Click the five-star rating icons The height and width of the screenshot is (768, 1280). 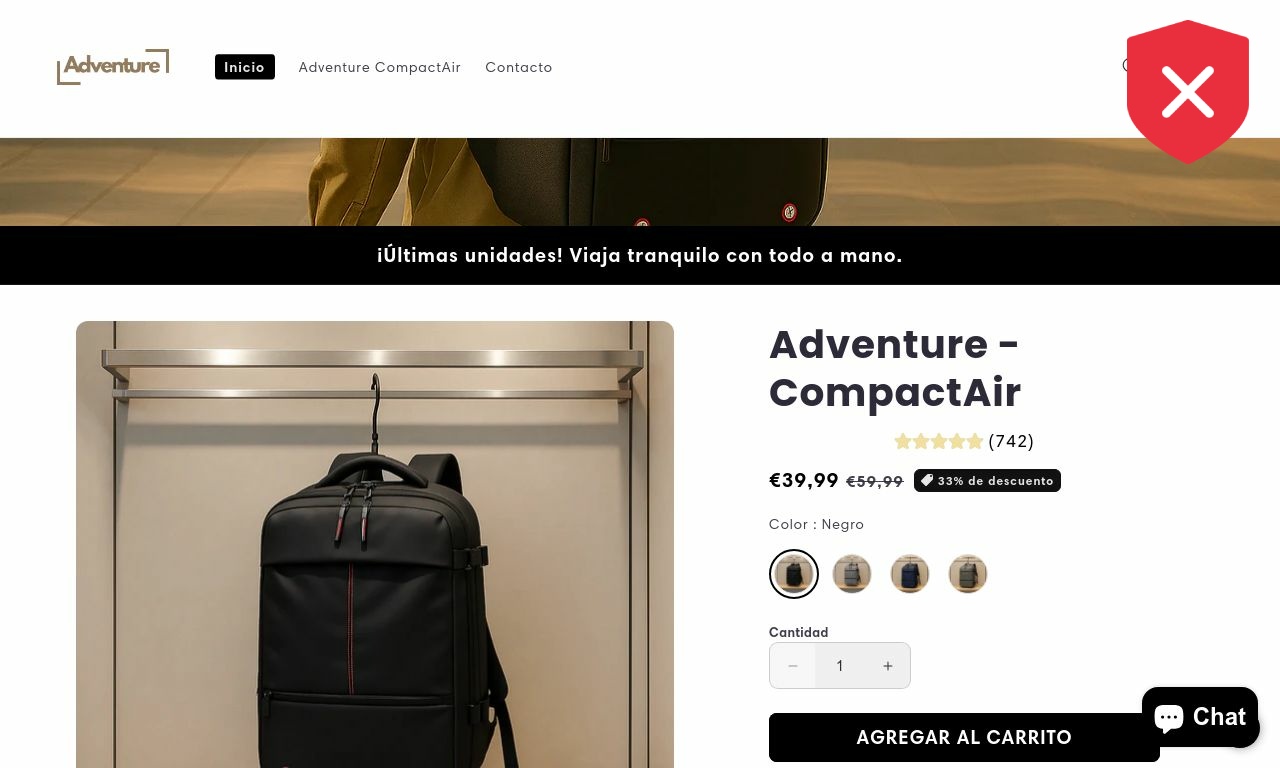[938, 441]
